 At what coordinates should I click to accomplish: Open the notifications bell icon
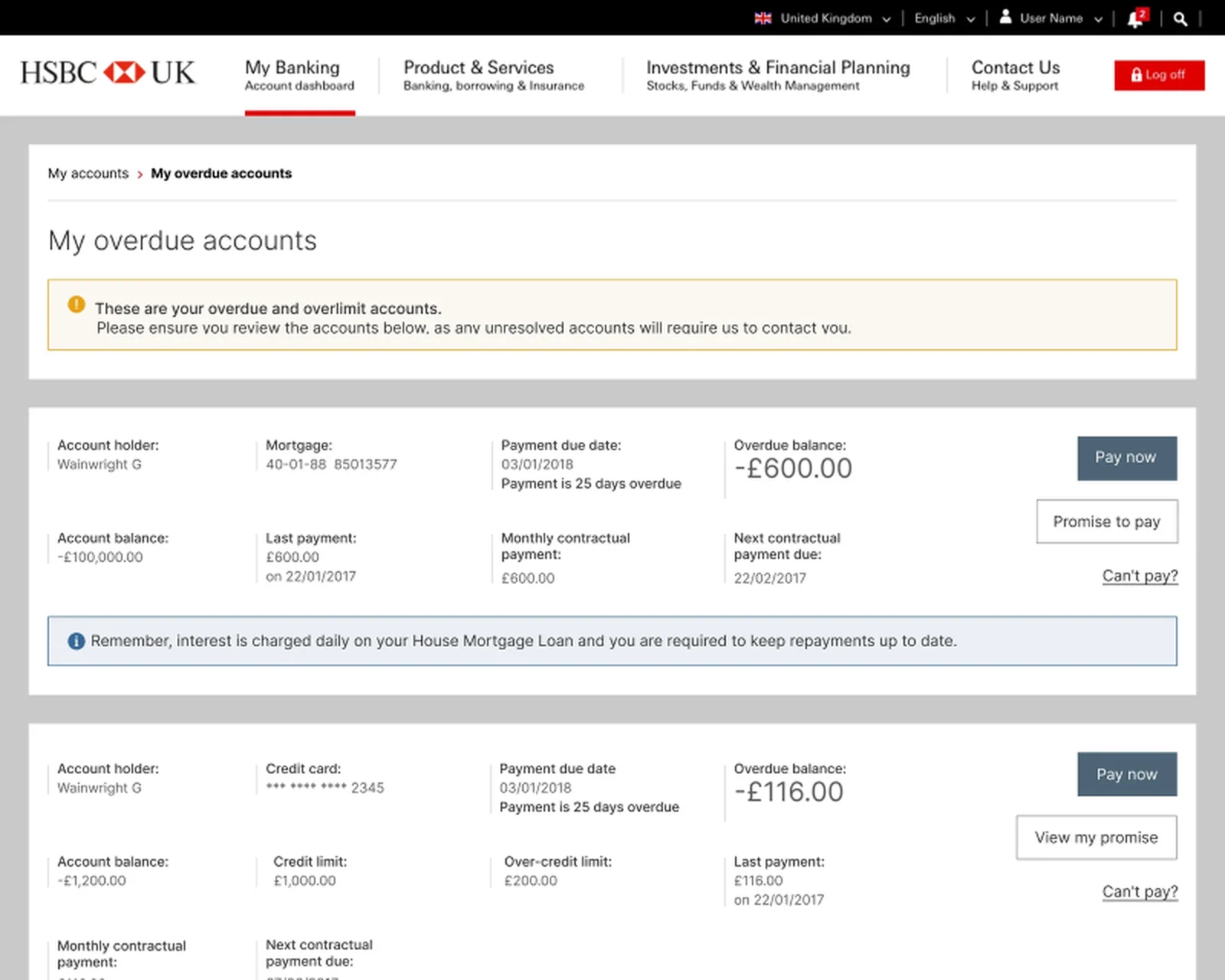1136,18
